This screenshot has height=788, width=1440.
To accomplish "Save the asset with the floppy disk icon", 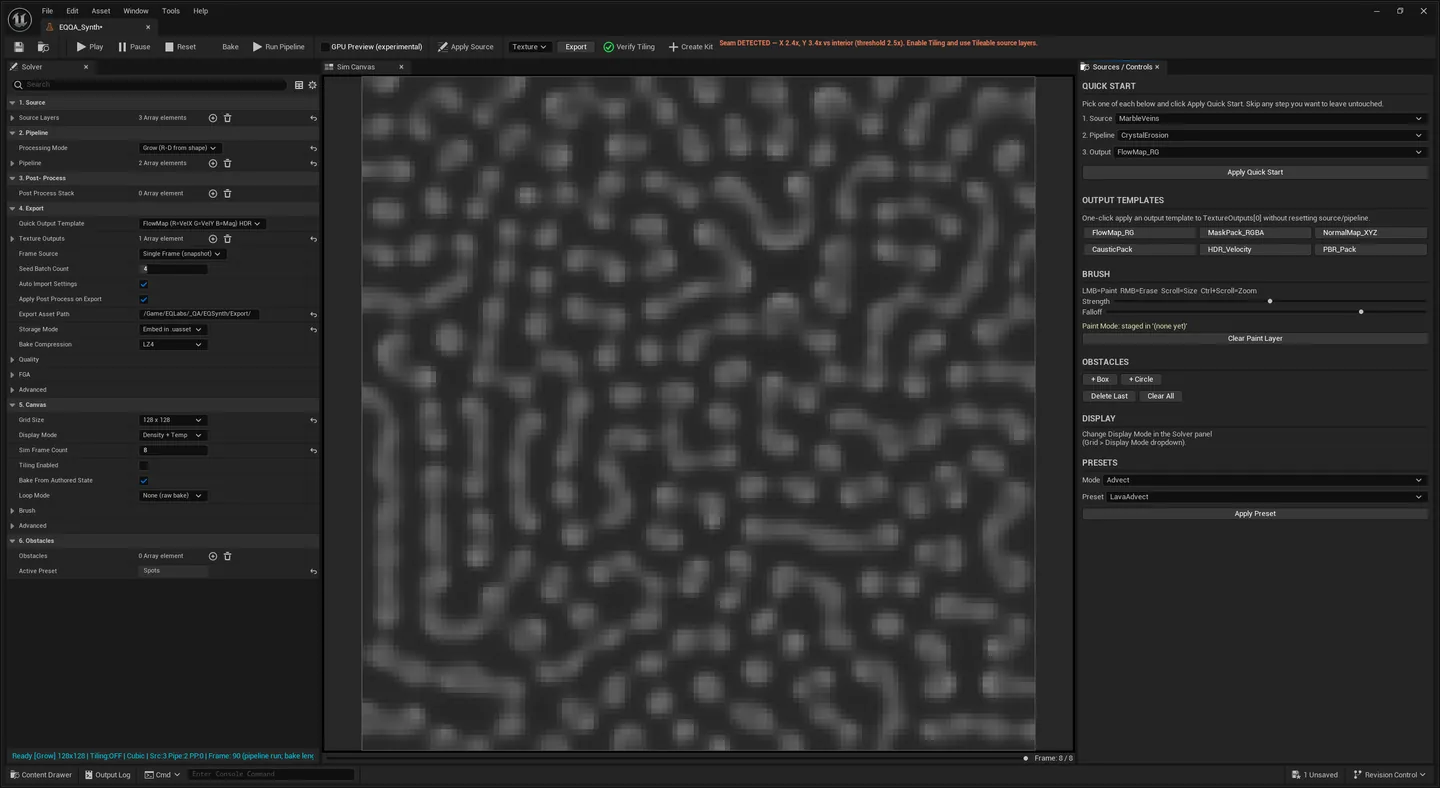I will [18, 47].
